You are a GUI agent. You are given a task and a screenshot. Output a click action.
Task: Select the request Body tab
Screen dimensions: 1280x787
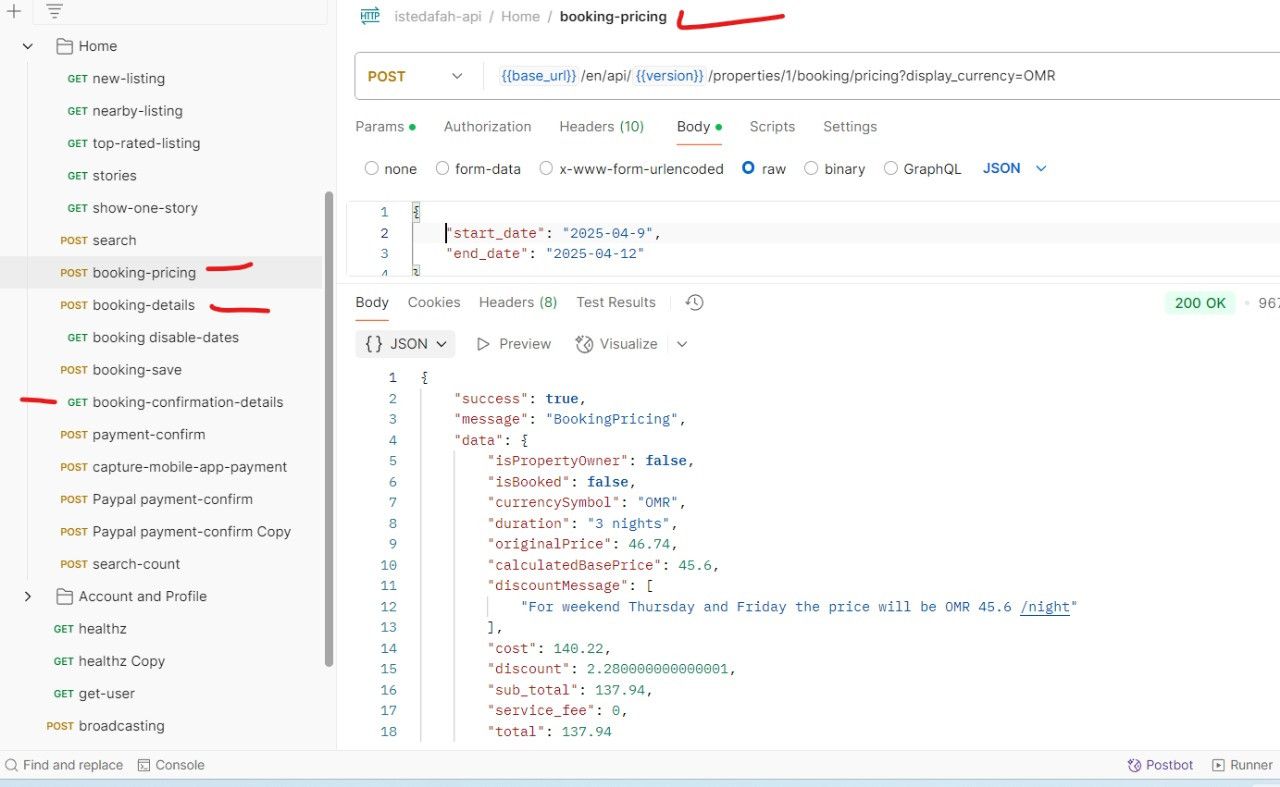coord(699,127)
